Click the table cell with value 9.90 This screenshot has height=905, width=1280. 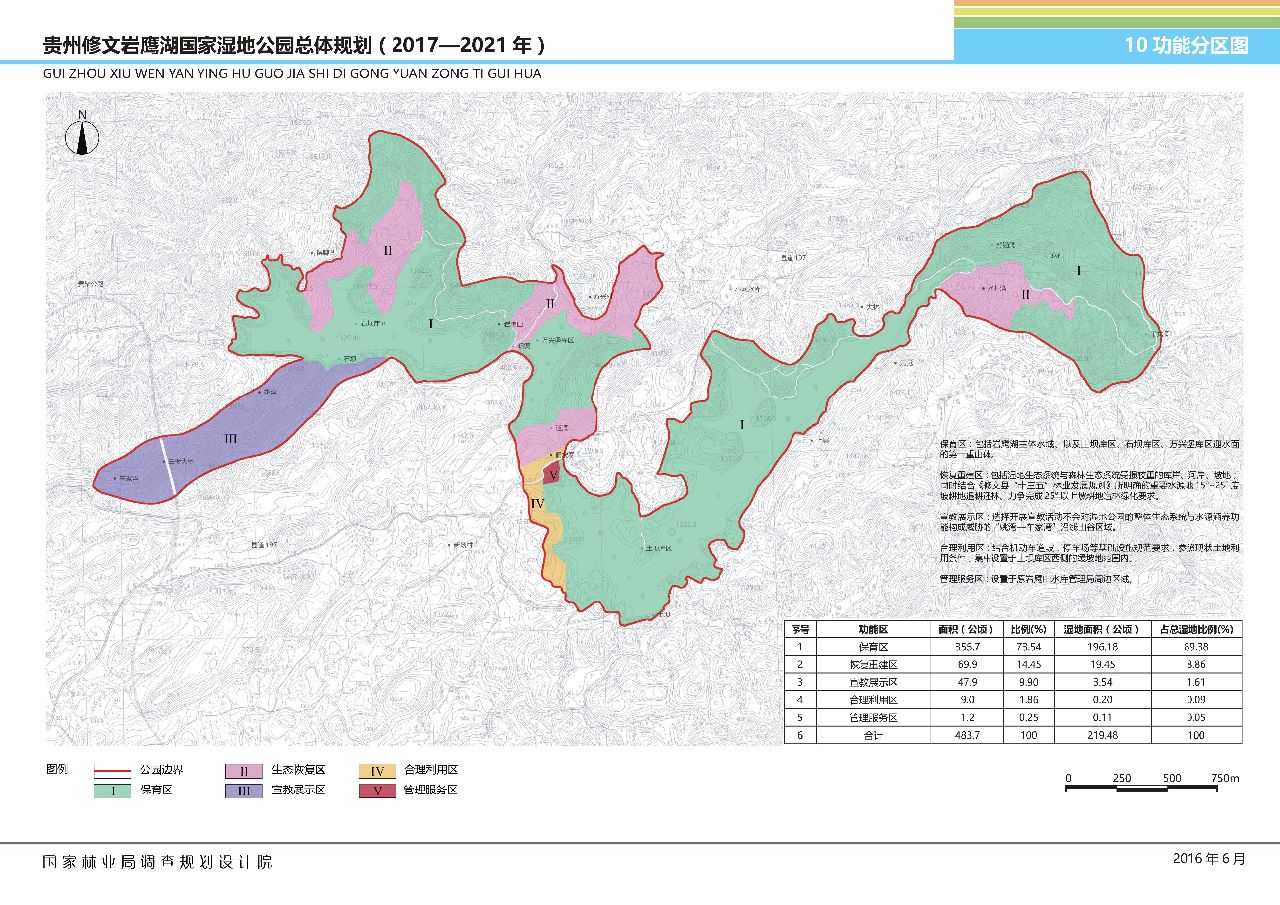point(1029,682)
